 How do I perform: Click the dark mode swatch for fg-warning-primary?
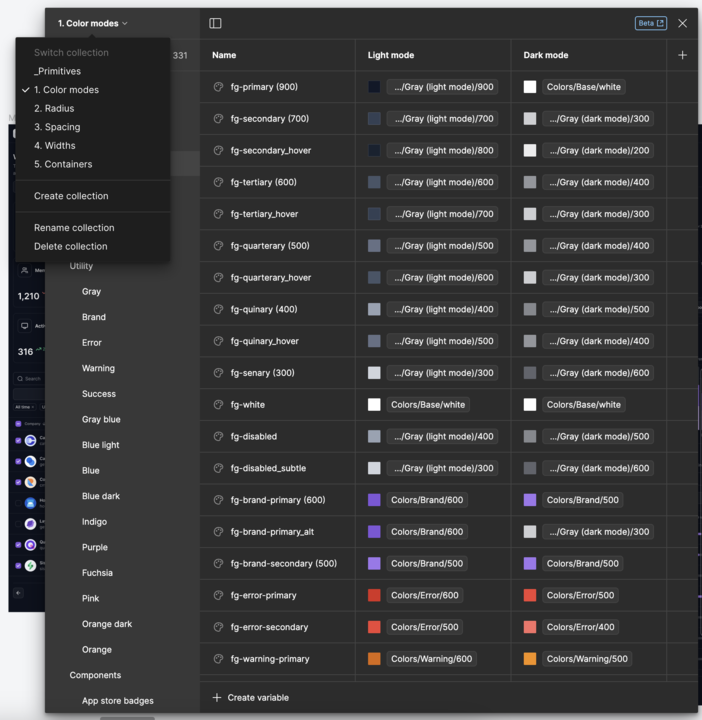coord(530,659)
